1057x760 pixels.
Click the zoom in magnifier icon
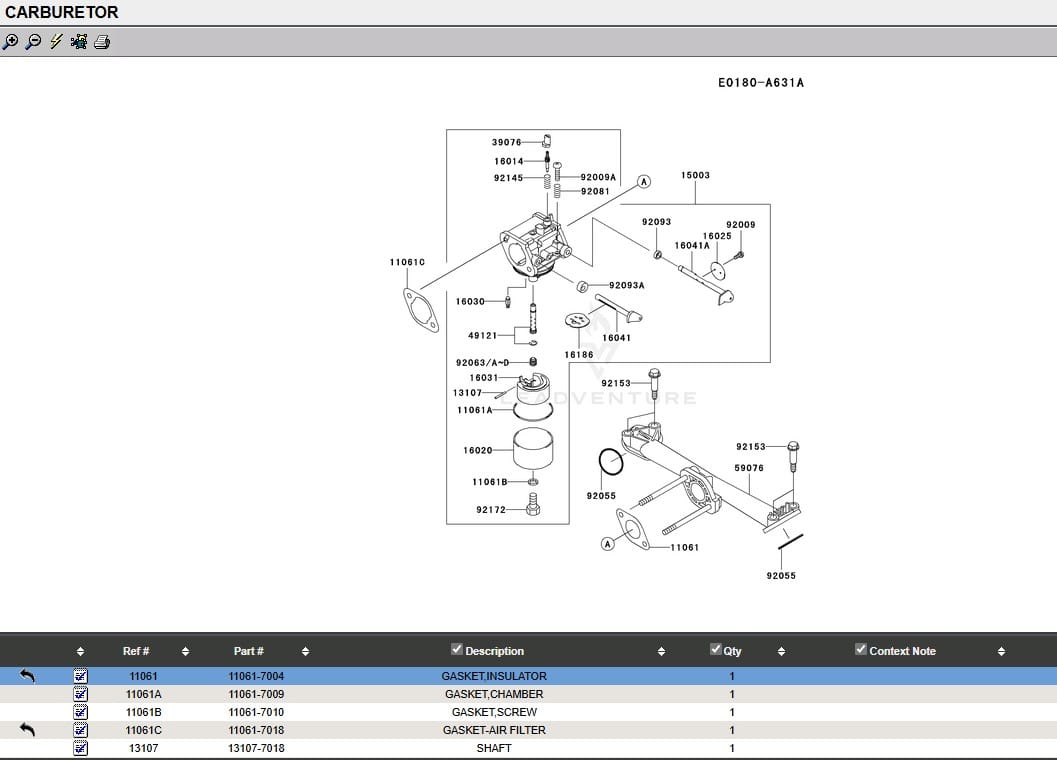[x=10, y=42]
